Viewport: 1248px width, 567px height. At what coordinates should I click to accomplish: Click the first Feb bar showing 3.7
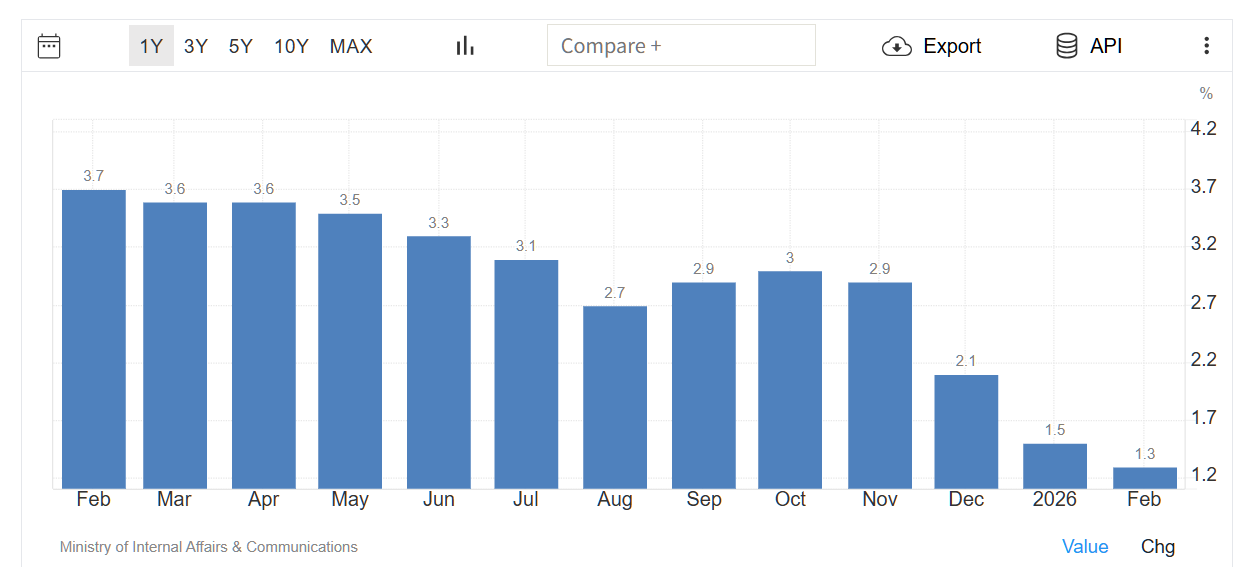94,340
